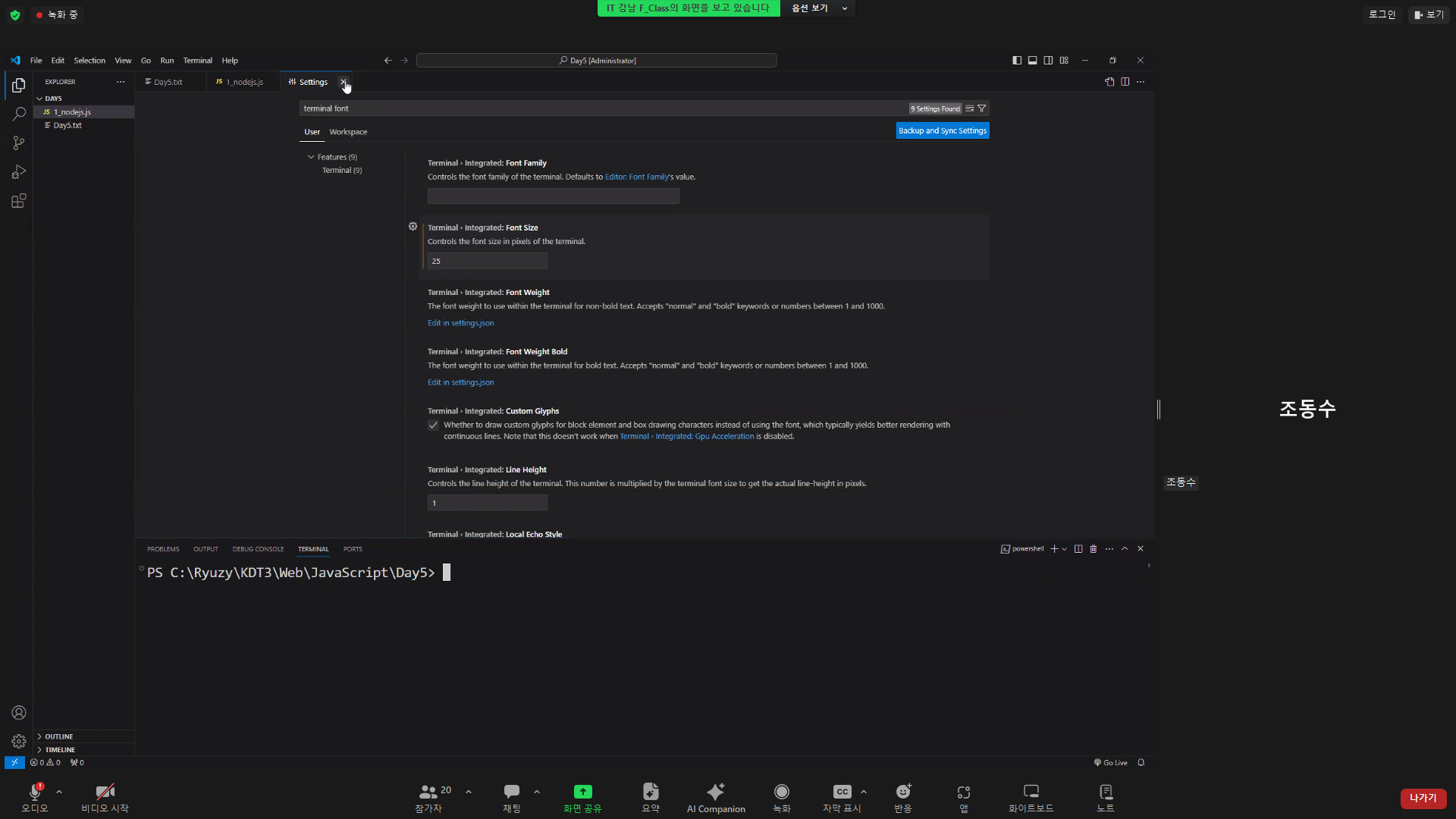Toggle the bottom panel layout button
Viewport: 1456px width, 819px height.
pyautogui.click(x=1032, y=61)
